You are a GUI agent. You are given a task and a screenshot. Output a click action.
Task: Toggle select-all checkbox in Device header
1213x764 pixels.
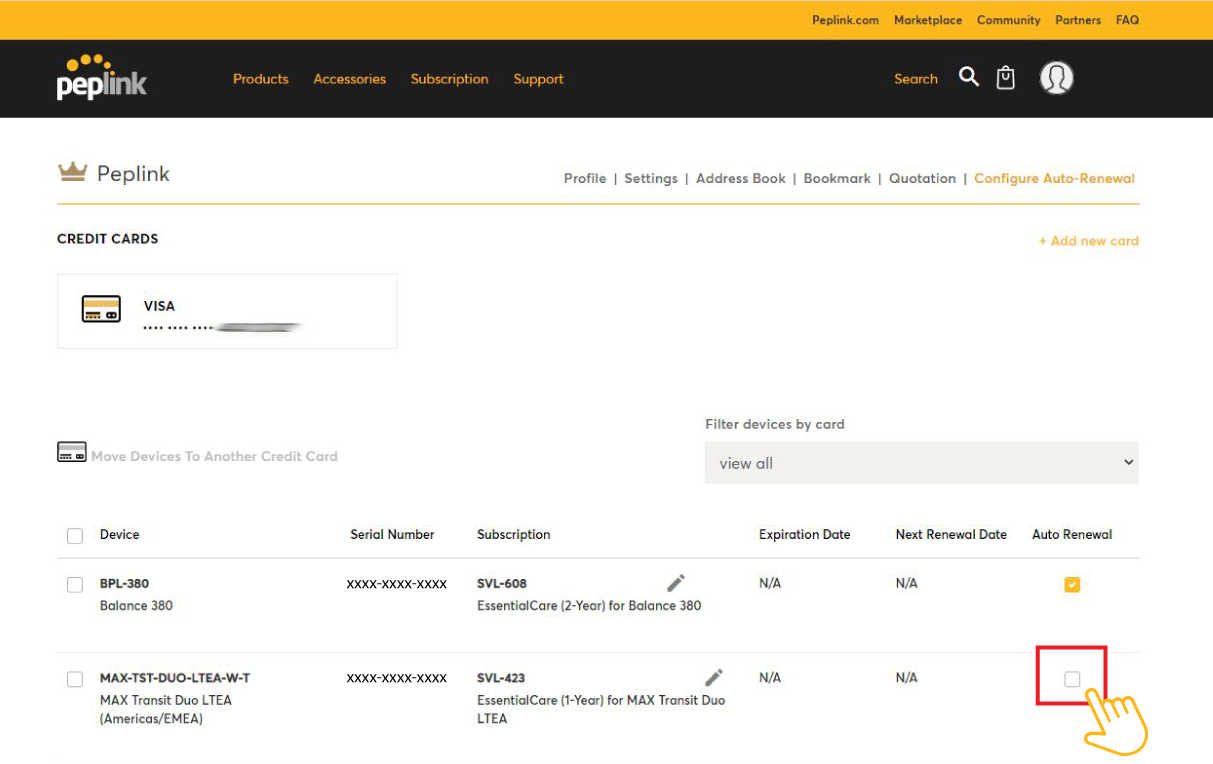75,536
